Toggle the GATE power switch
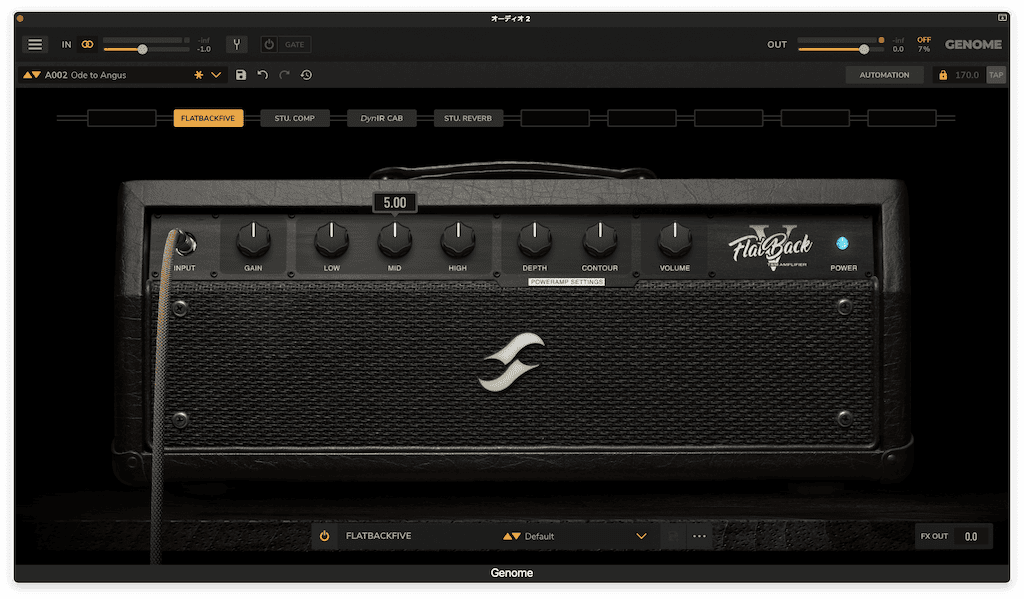The image size is (1024, 599). 269,44
